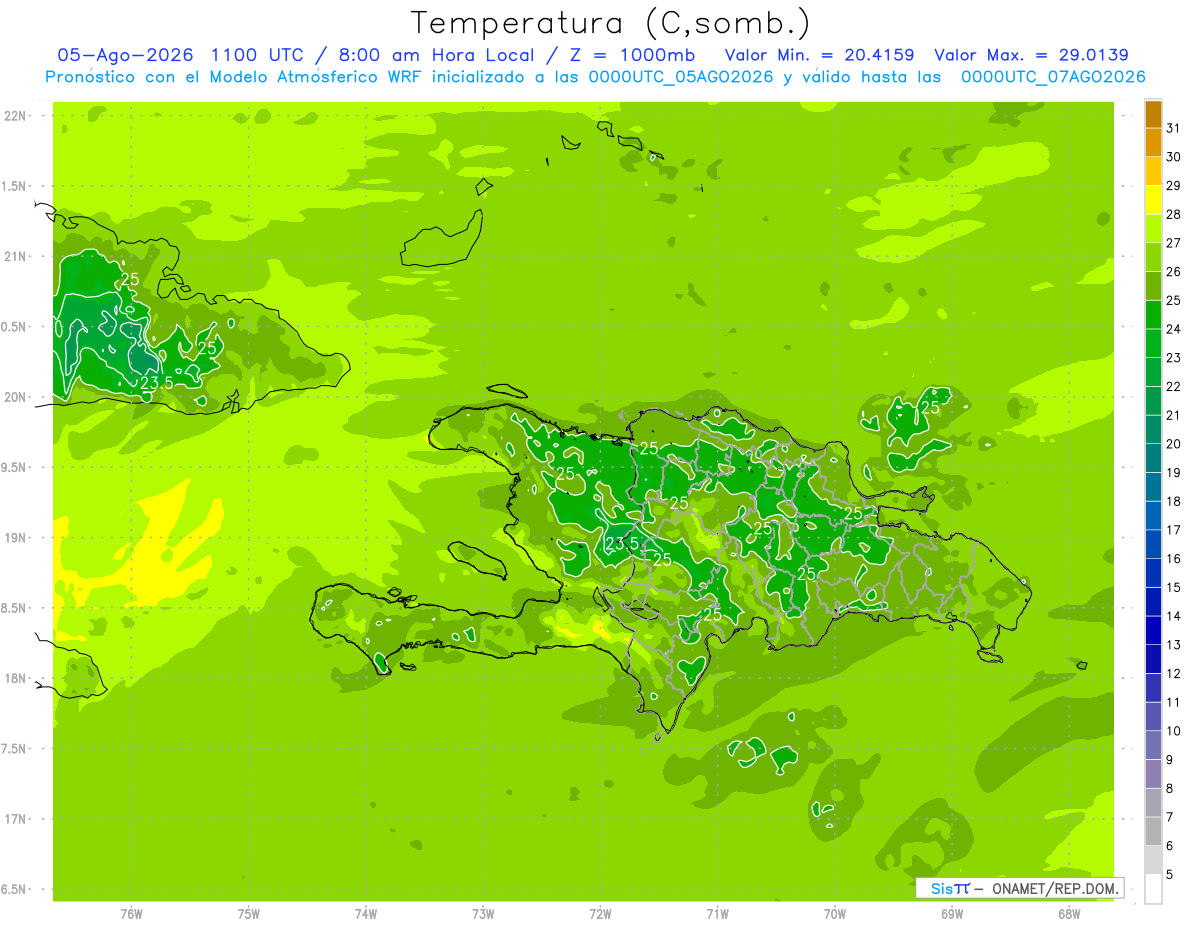This screenshot has height=927, width=1200.
Task: Click the '0000UTC_07AGO2026' valid-until time
Action: [x=1053, y=77]
